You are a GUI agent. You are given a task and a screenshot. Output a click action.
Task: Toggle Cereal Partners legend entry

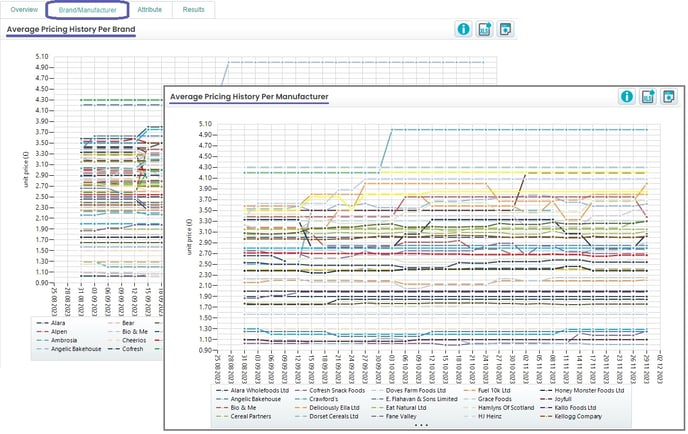click(x=244, y=416)
